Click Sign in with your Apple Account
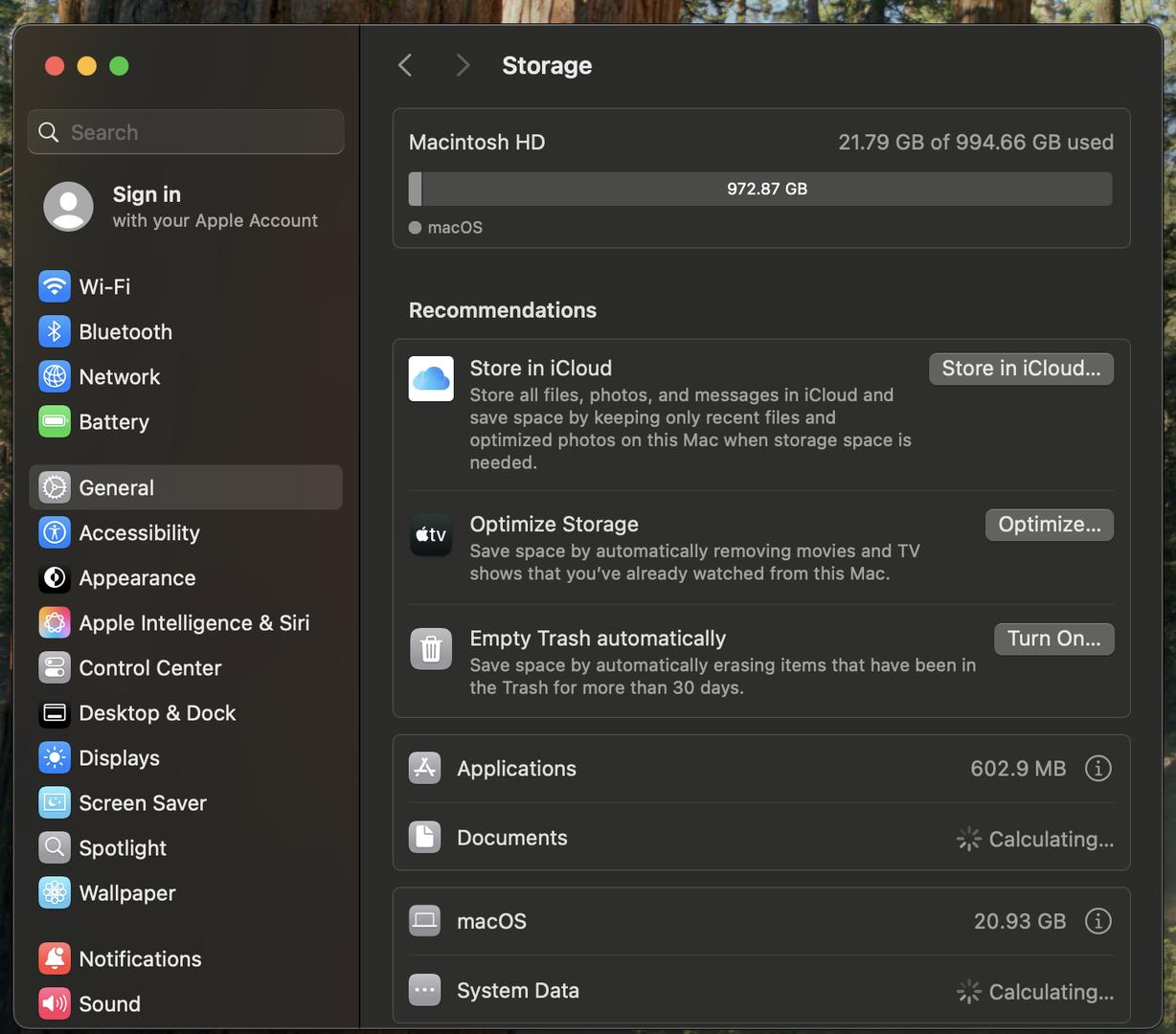Image resolution: width=1176 pixels, height=1034 pixels. coord(182,207)
